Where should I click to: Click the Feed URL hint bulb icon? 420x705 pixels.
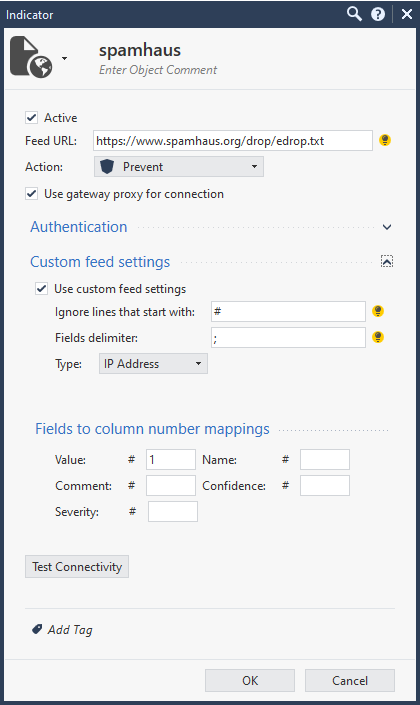pos(385,140)
